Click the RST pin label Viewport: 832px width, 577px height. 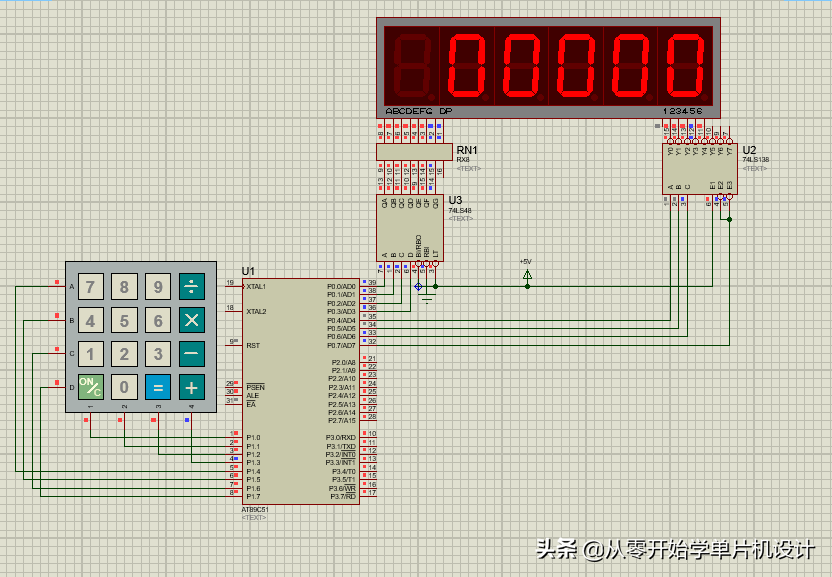253,346
